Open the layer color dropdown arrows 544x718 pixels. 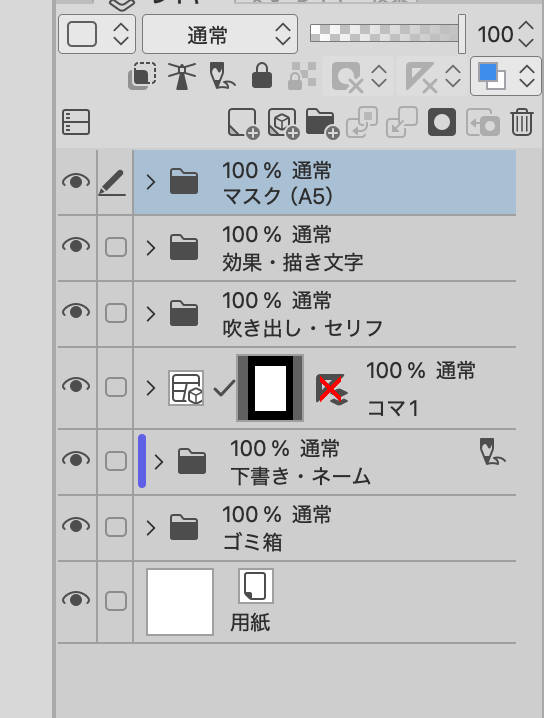click(527, 76)
